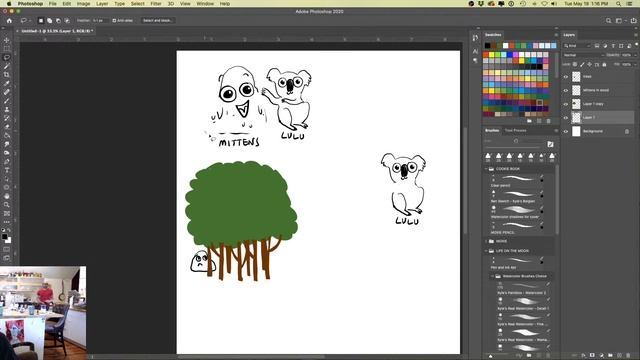
Task: Choose New selection mode icon
Action: tap(41, 20)
